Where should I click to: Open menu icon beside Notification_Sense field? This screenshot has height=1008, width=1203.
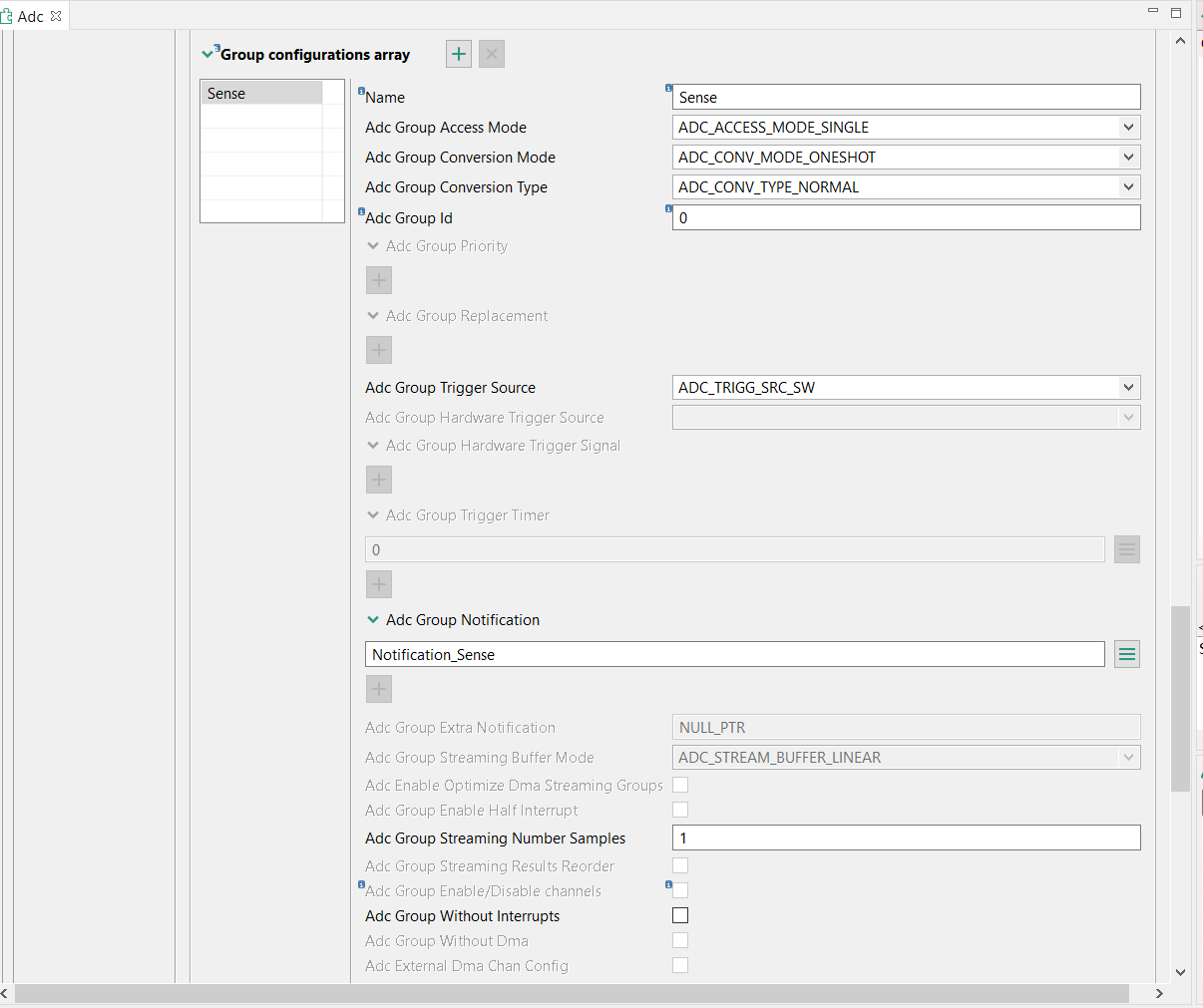[x=1127, y=654]
